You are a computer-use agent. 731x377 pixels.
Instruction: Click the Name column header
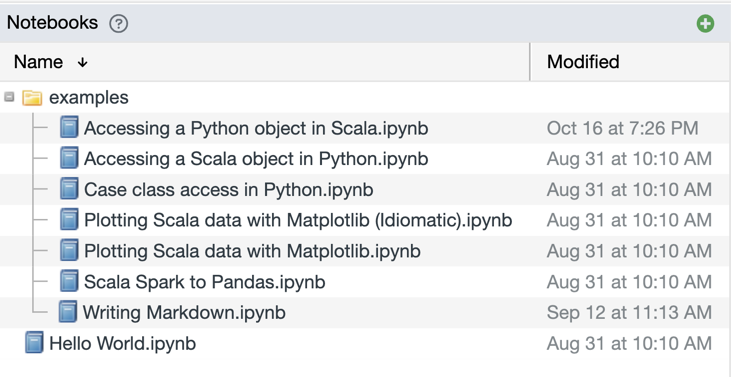[x=38, y=62]
